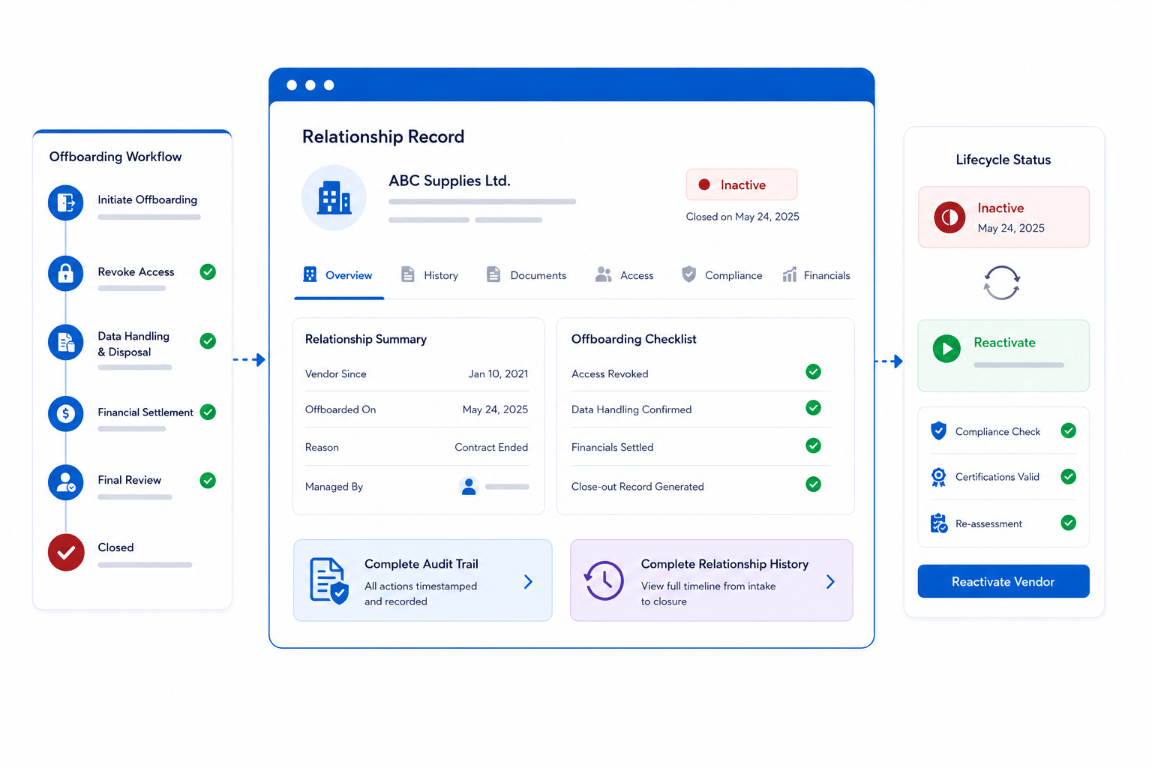Image resolution: width=1152 pixels, height=768 pixels.
Task: Click the Complete Audit Trail document shield icon
Action: (328, 581)
